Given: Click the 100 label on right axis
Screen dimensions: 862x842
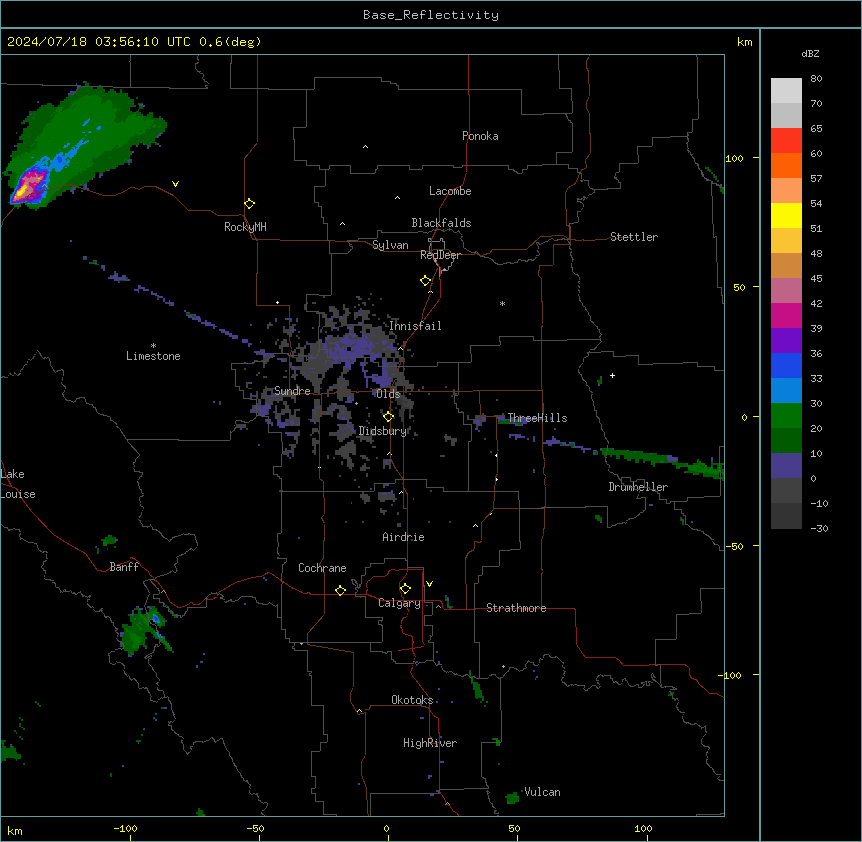Looking at the screenshot, I should 734,158.
